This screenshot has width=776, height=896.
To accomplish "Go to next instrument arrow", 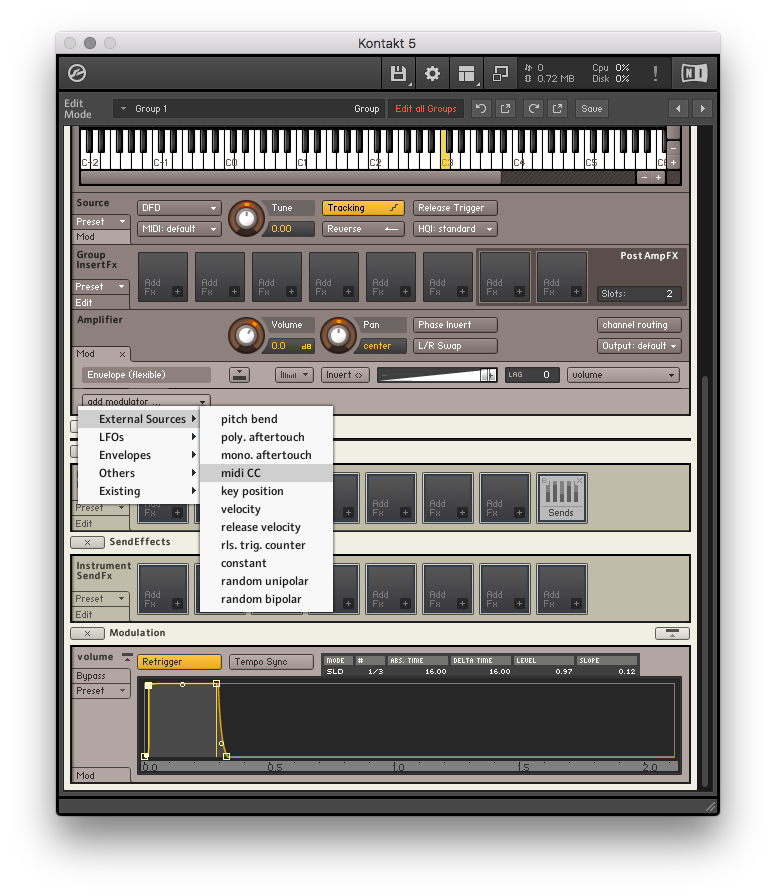I will pos(702,109).
